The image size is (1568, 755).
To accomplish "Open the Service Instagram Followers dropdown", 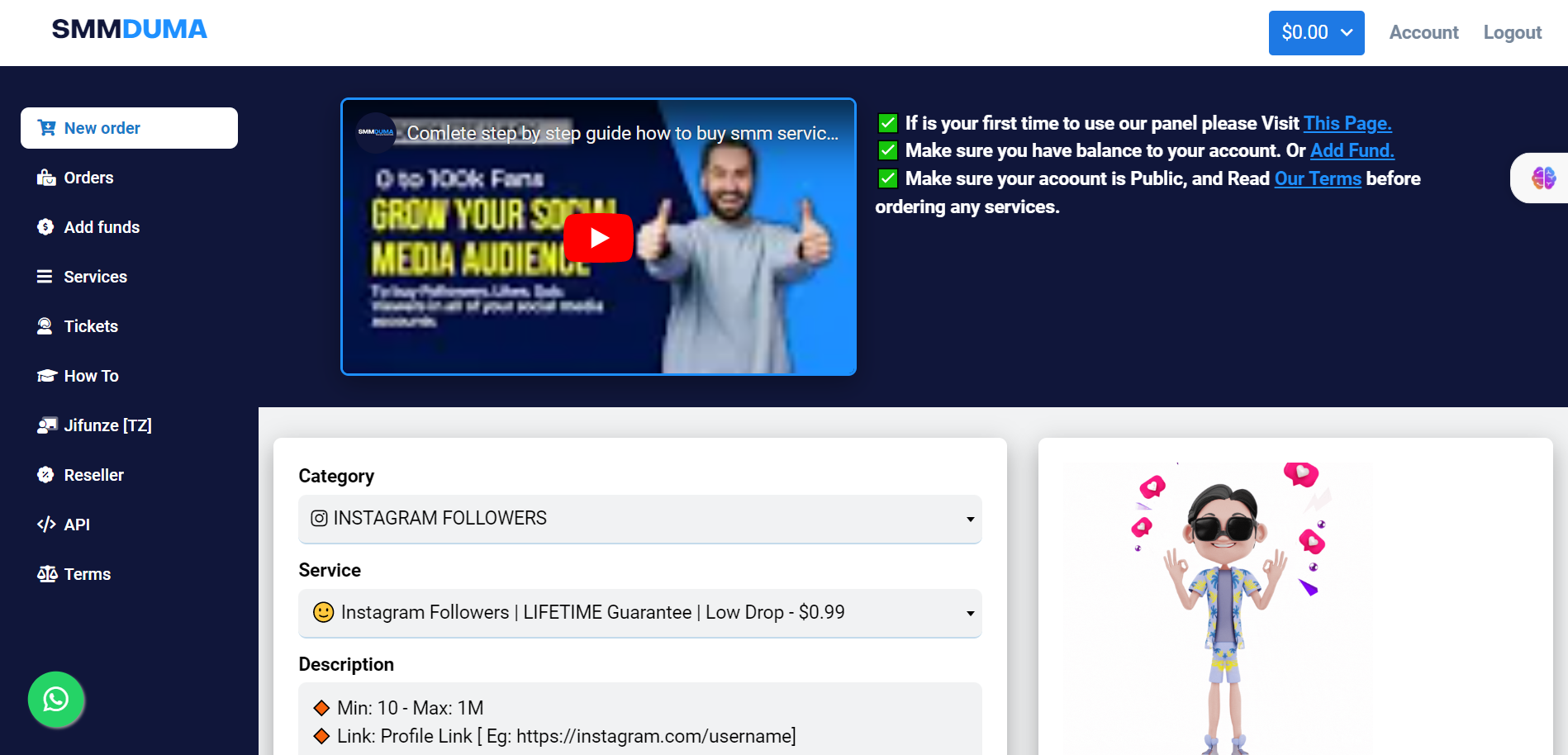I will 639,613.
